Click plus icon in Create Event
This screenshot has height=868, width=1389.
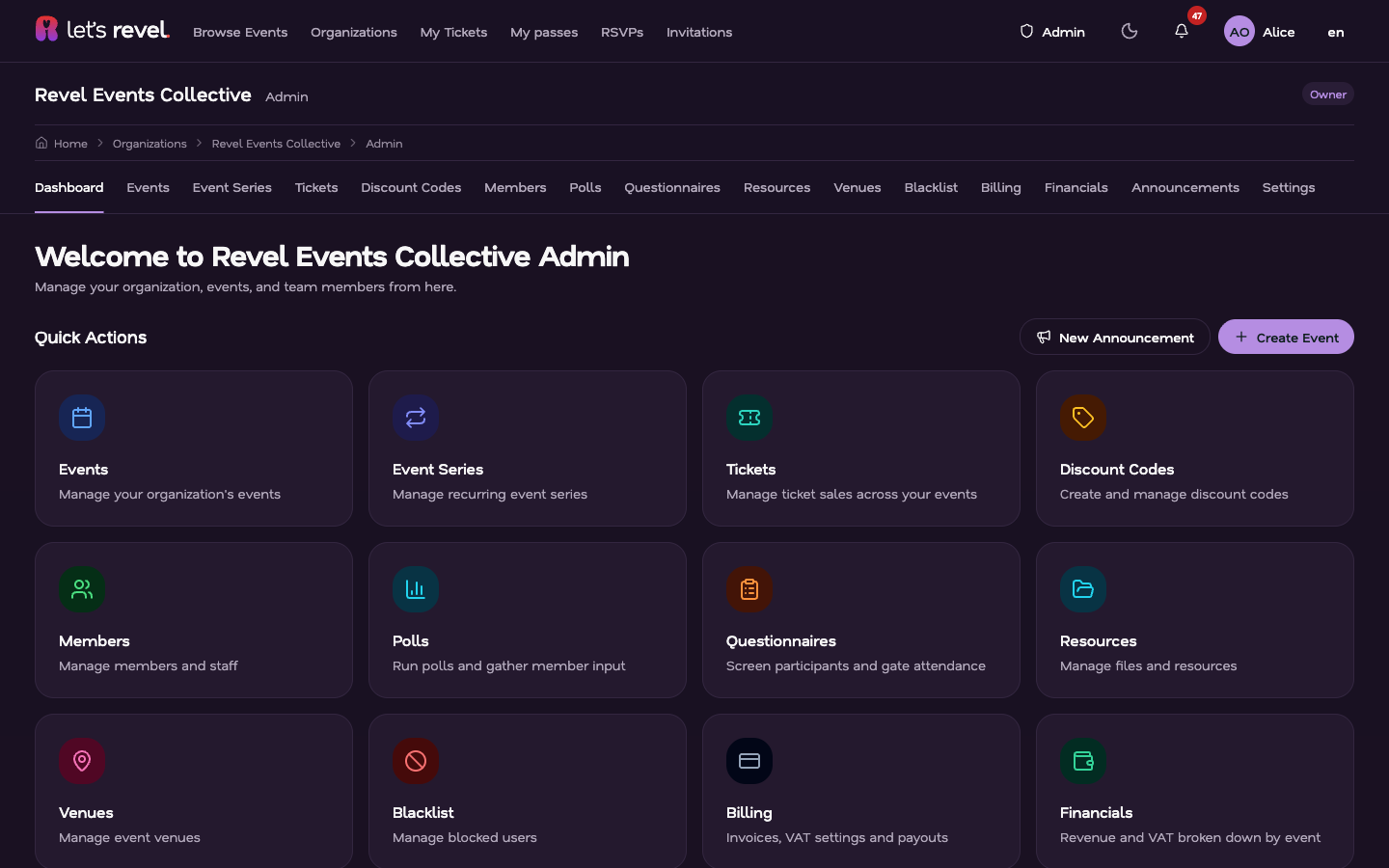click(1241, 337)
